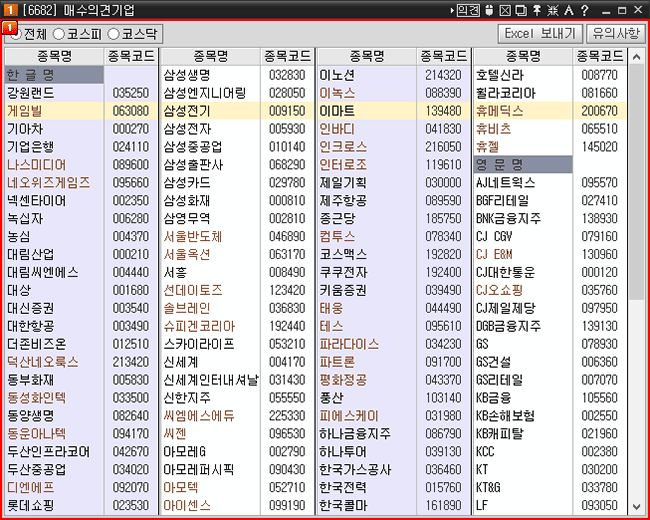The width and height of the screenshot is (650, 520).
Task: Open help with the question mark icon
Action: (x=585, y=10)
